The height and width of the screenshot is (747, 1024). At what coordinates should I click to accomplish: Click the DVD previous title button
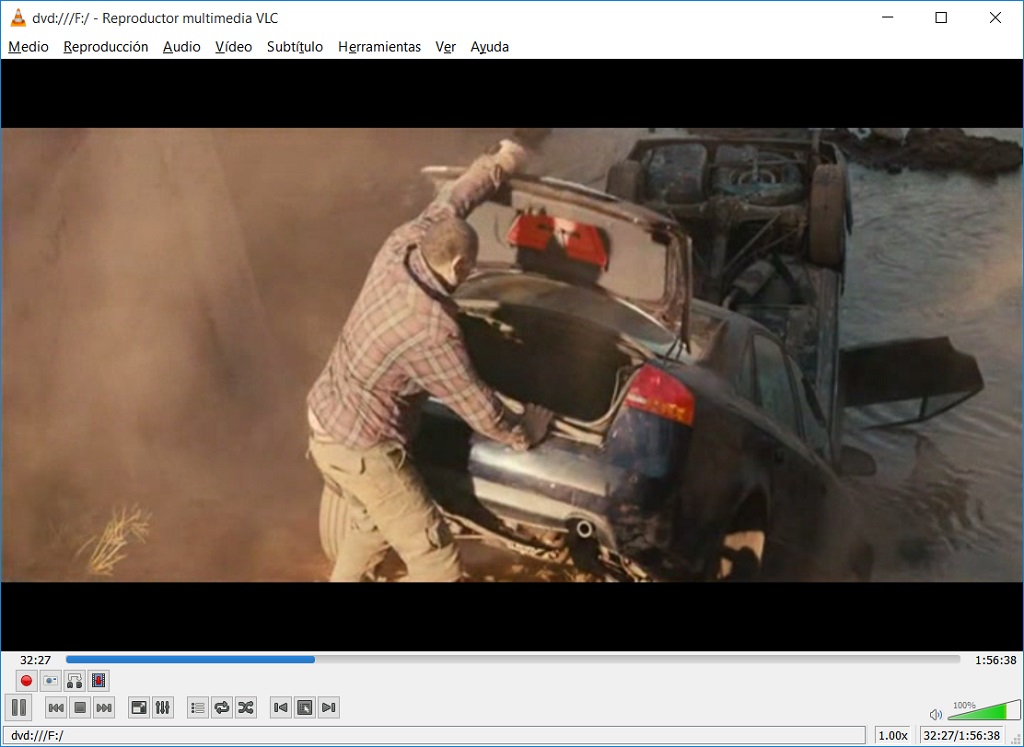point(281,707)
